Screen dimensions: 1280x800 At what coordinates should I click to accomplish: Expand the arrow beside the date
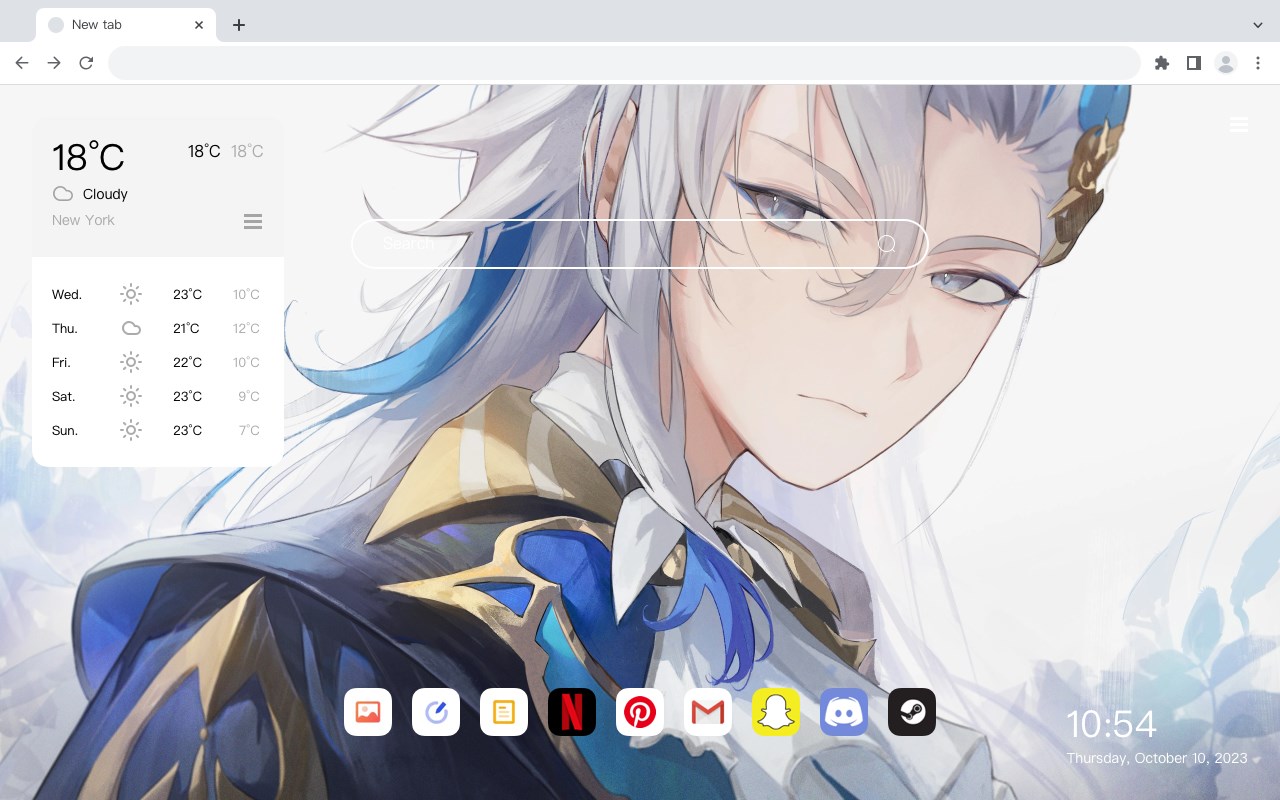click(x=1258, y=760)
